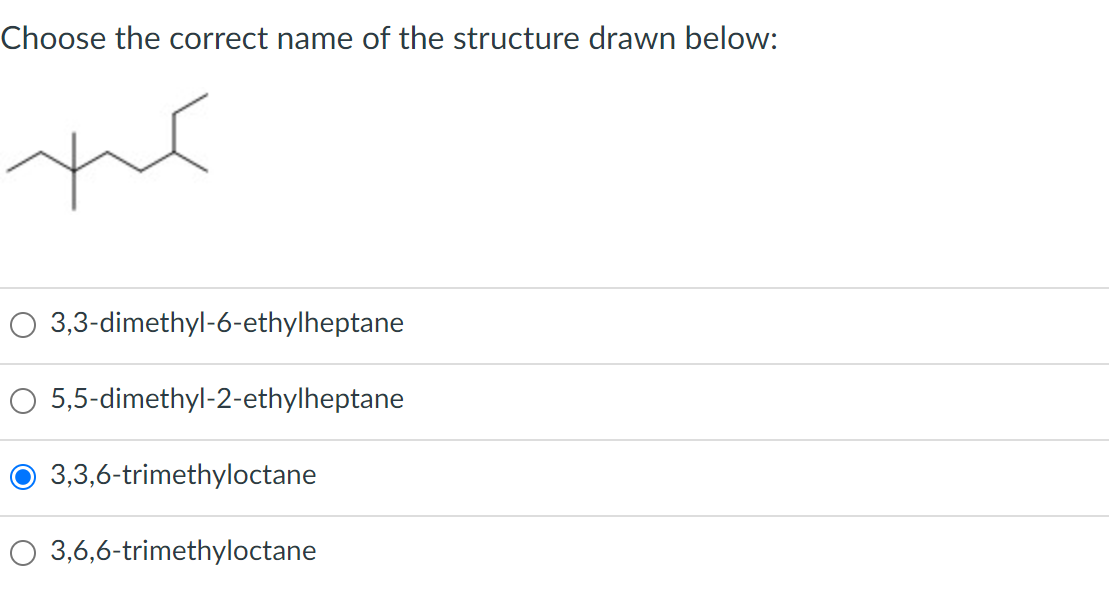Screen dimensions: 1109x597
Task: Click the quaternary carbon cross junction in the structure
Action: point(74,170)
